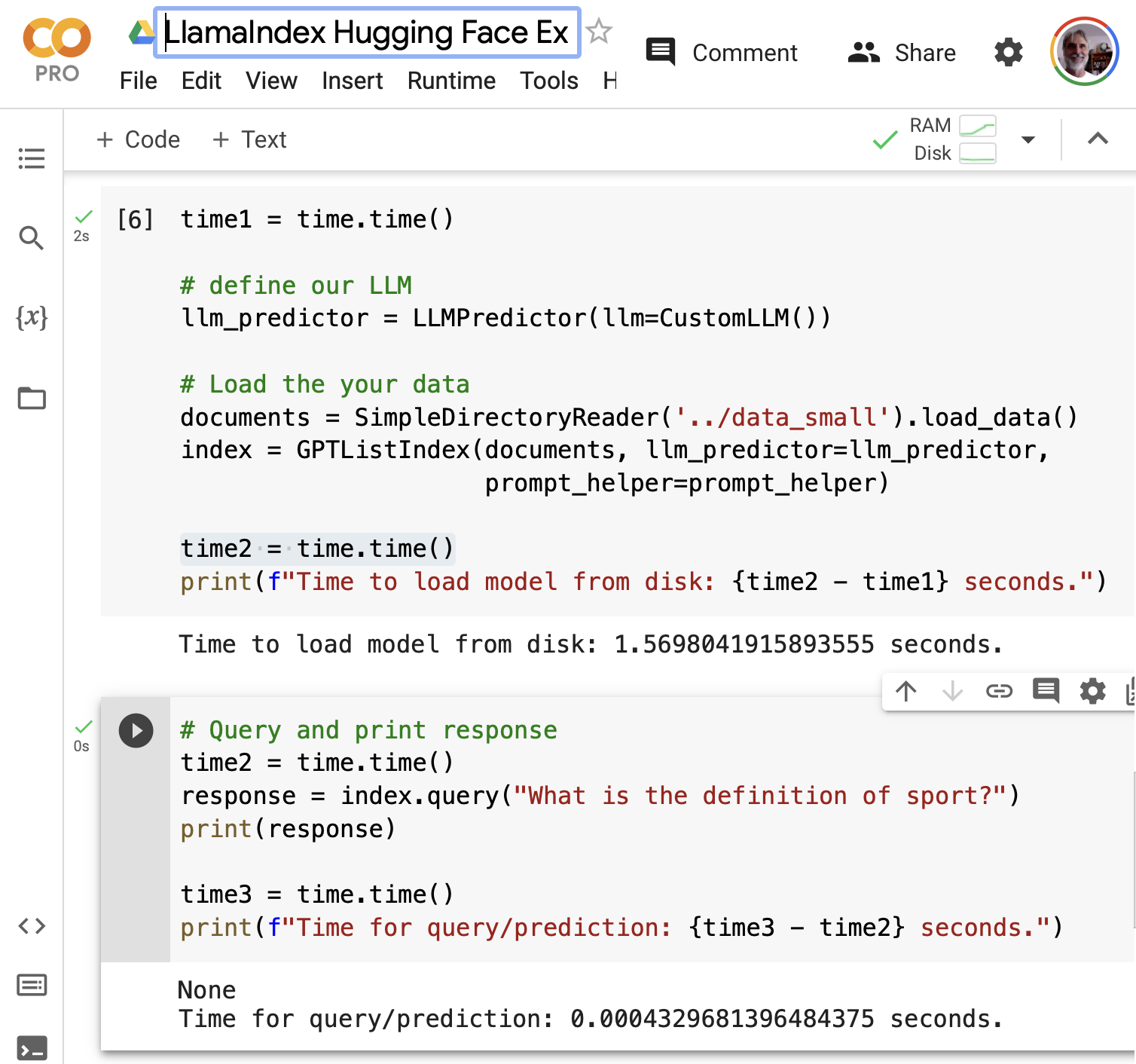The height and width of the screenshot is (1064, 1136).
Task: Open the Runtime menu
Action: (x=451, y=81)
